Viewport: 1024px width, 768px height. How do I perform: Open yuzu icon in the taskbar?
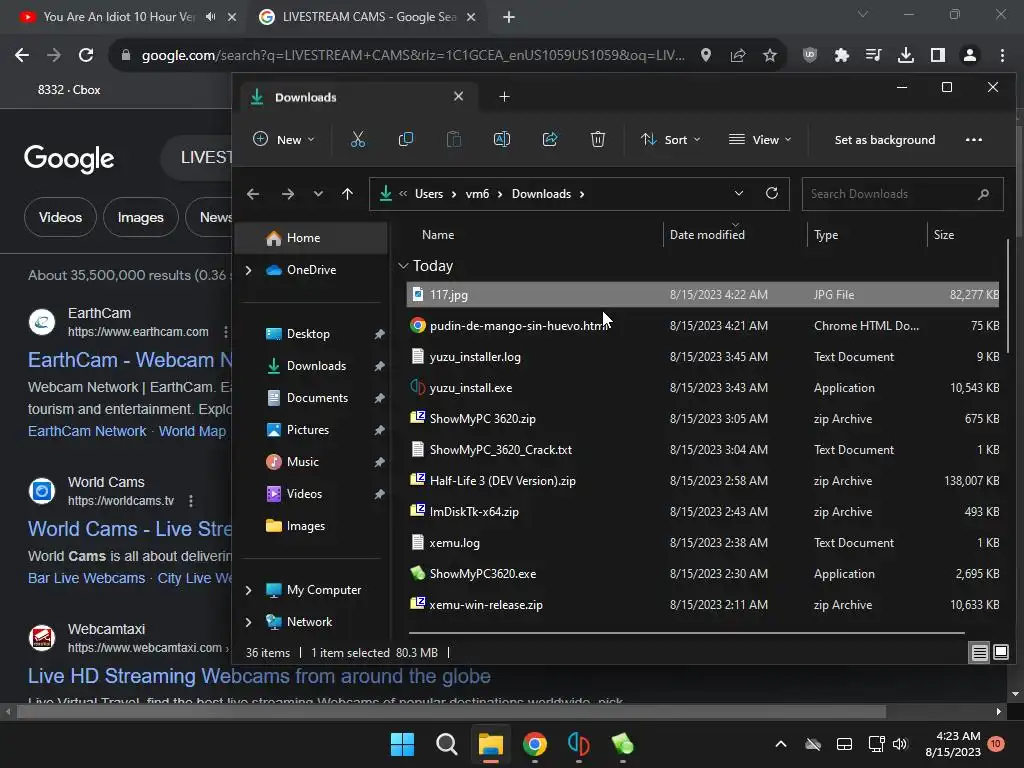pos(579,744)
